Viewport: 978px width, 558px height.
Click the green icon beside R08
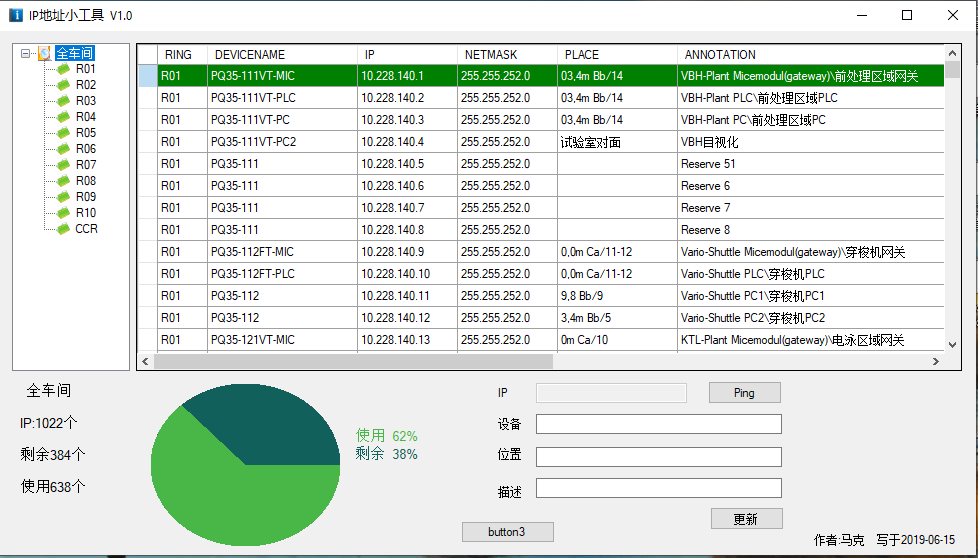(x=64, y=181)
